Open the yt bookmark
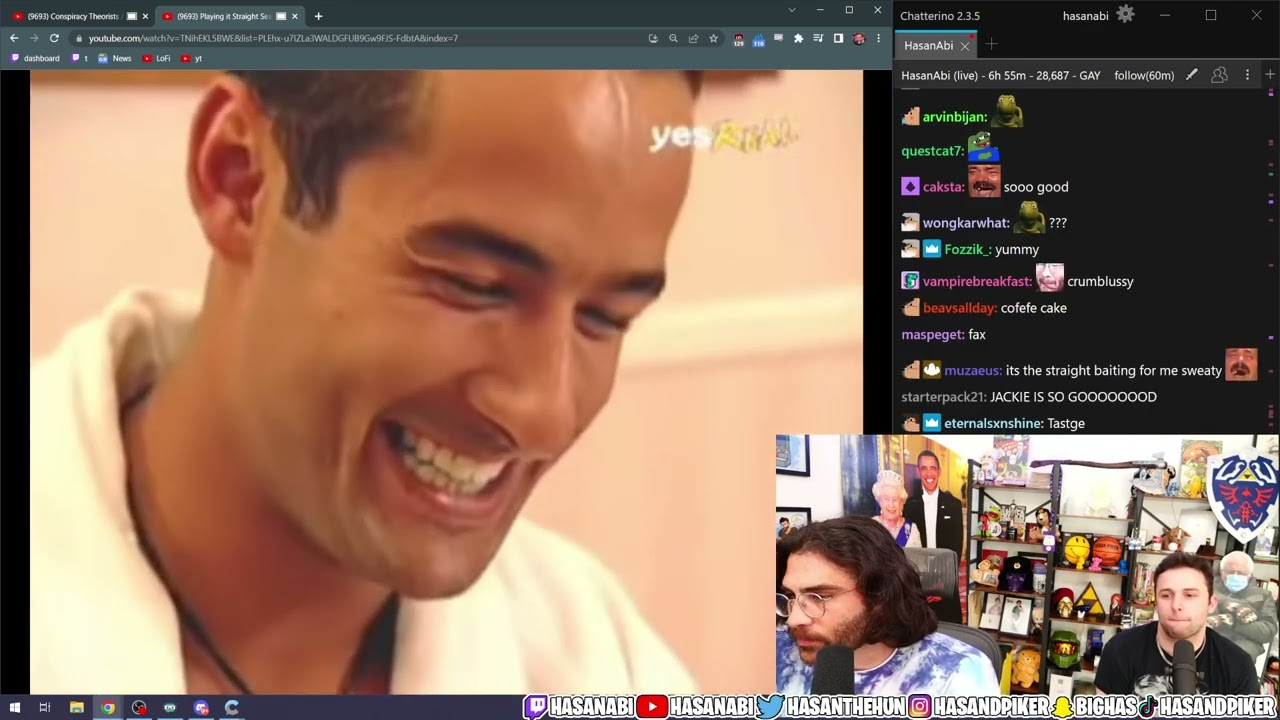 pos(192,58)
